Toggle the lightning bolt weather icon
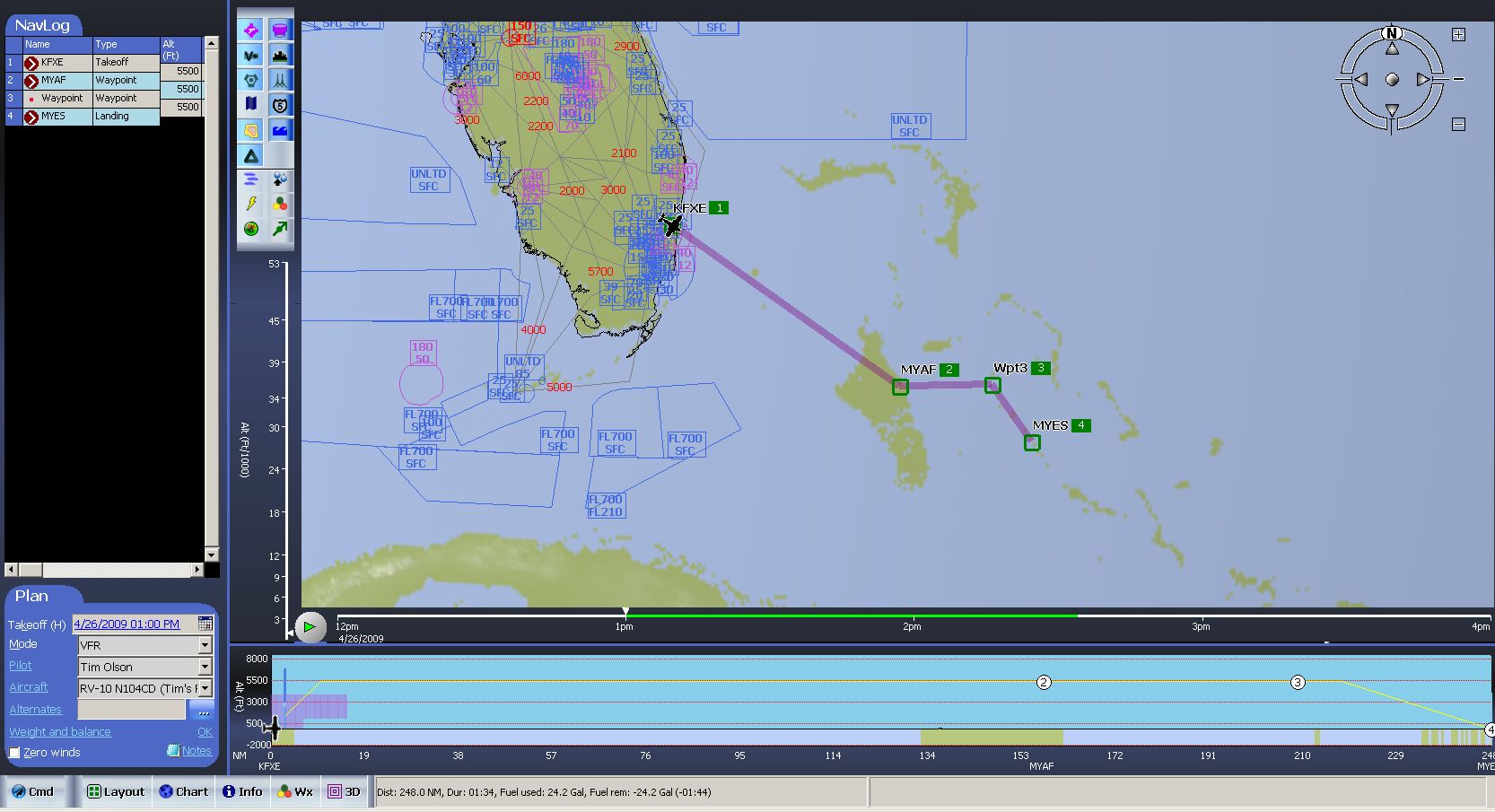1495x812 pixels. 251,205
